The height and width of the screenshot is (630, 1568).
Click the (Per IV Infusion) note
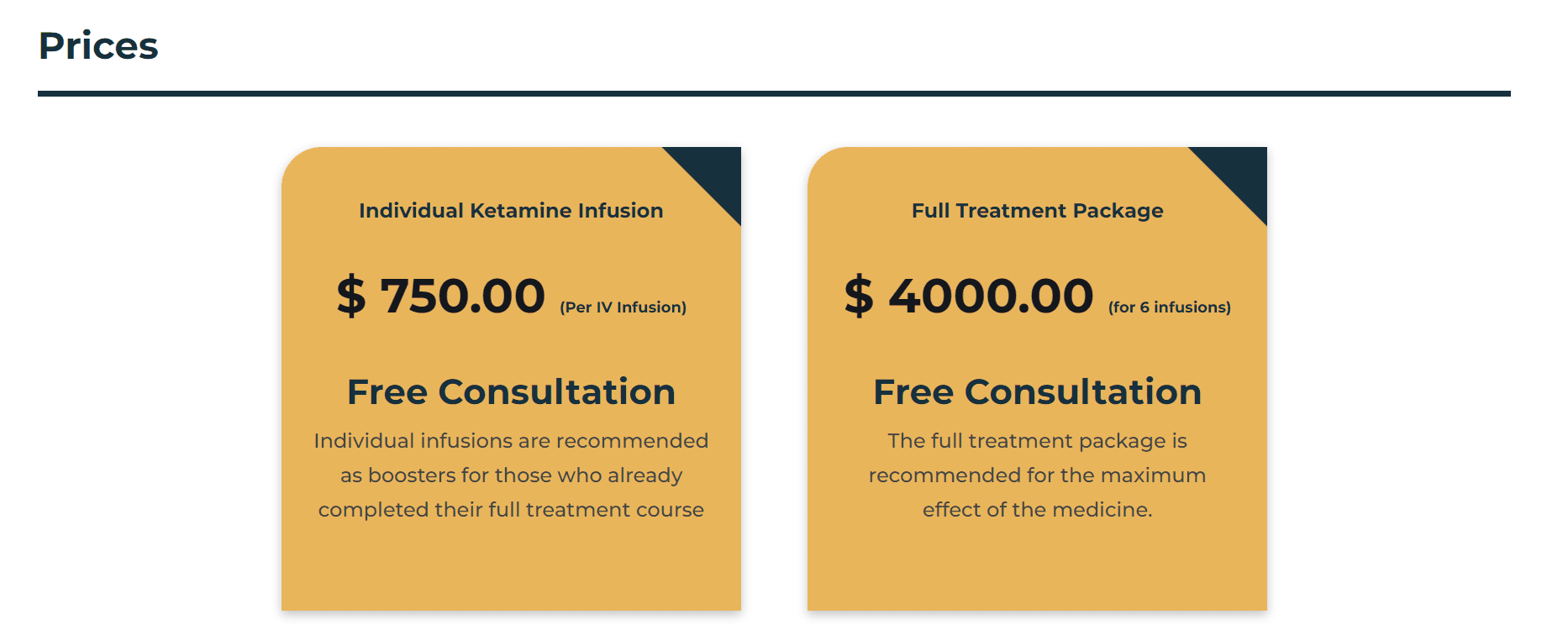(x=623, y=307)
